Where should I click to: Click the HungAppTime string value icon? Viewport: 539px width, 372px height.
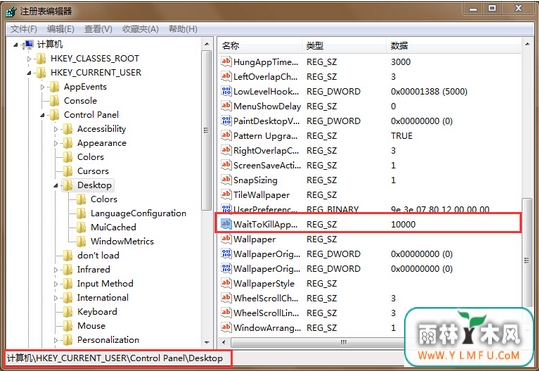[x=226, y=62]
